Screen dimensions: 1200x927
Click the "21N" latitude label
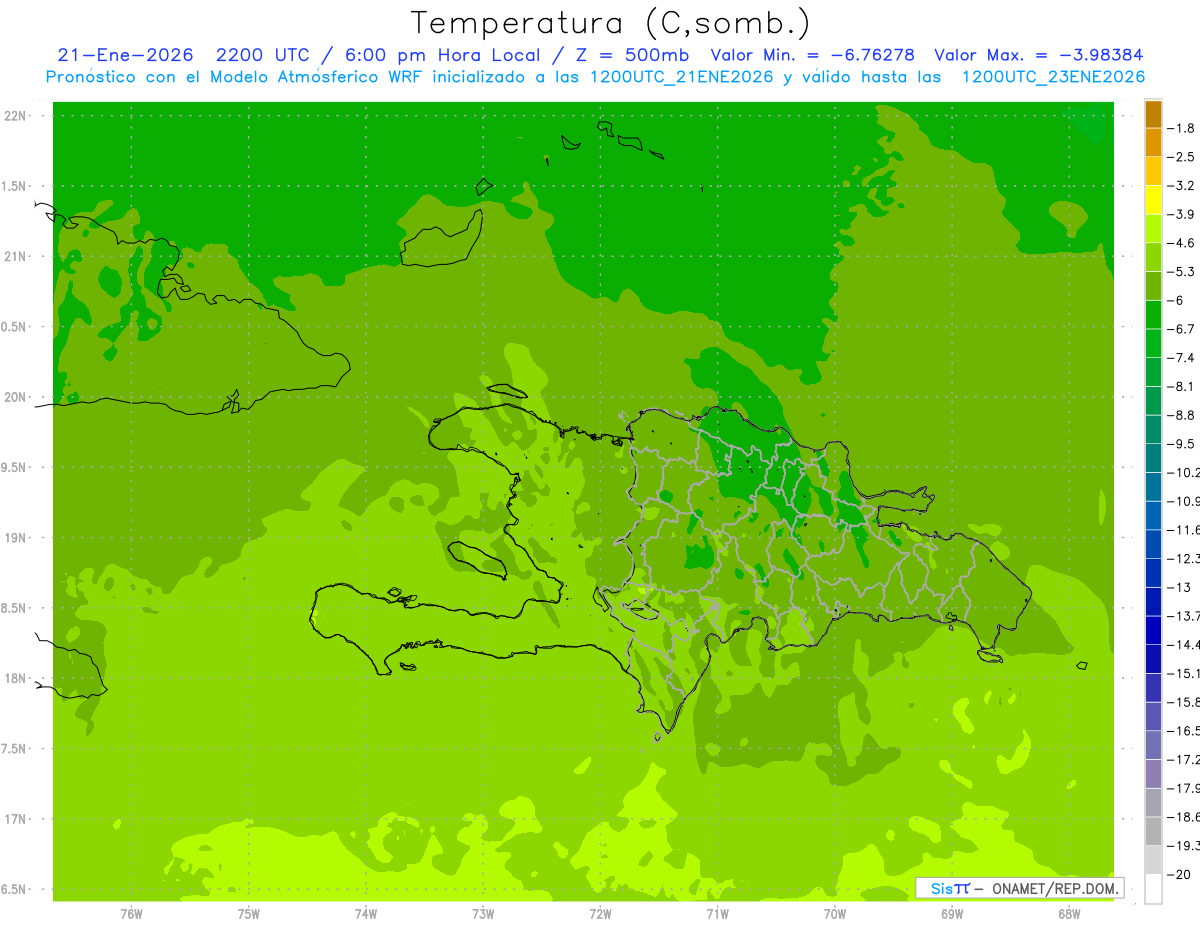pos(15,257)
